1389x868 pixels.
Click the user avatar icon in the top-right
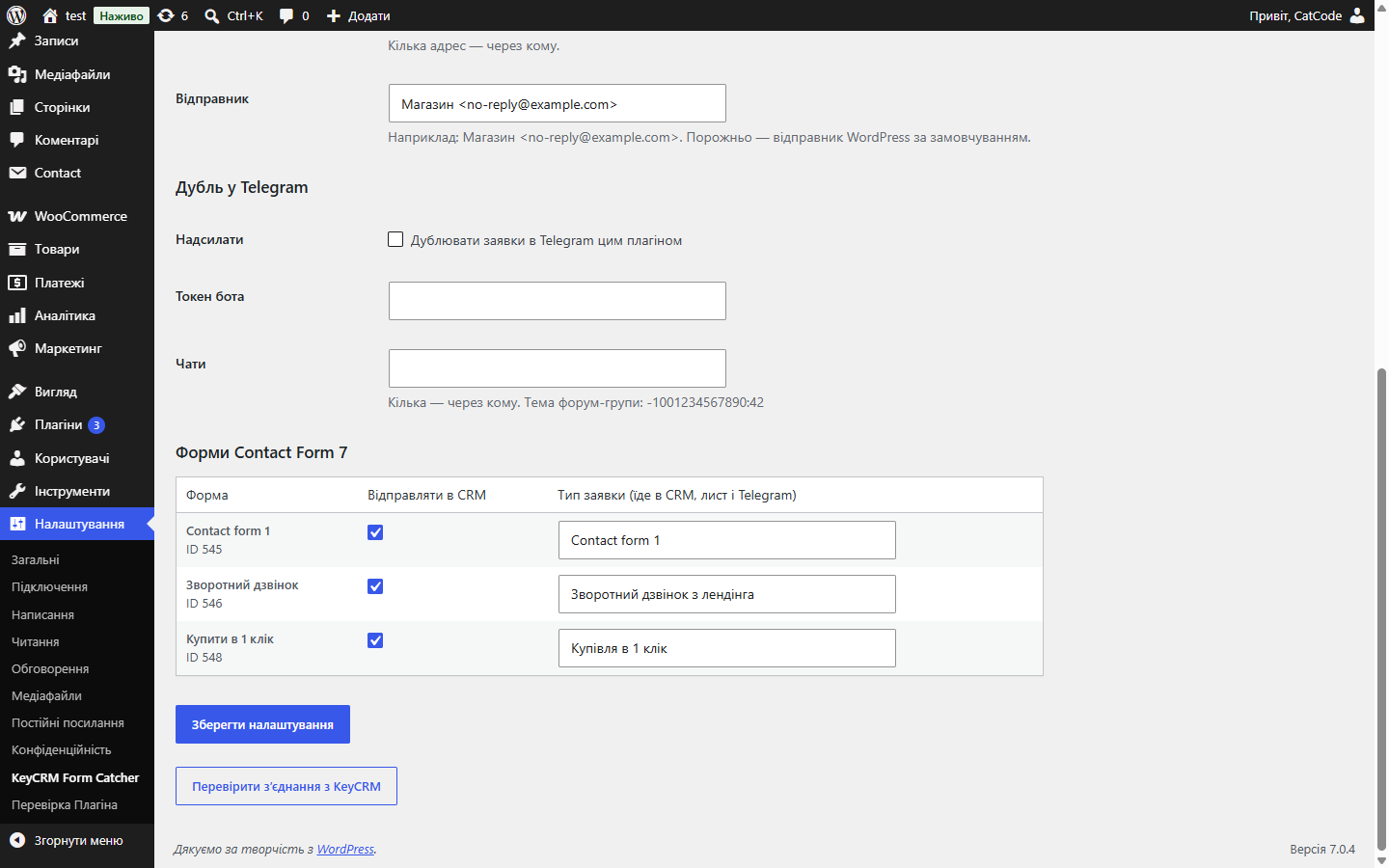click(1357, 15)
